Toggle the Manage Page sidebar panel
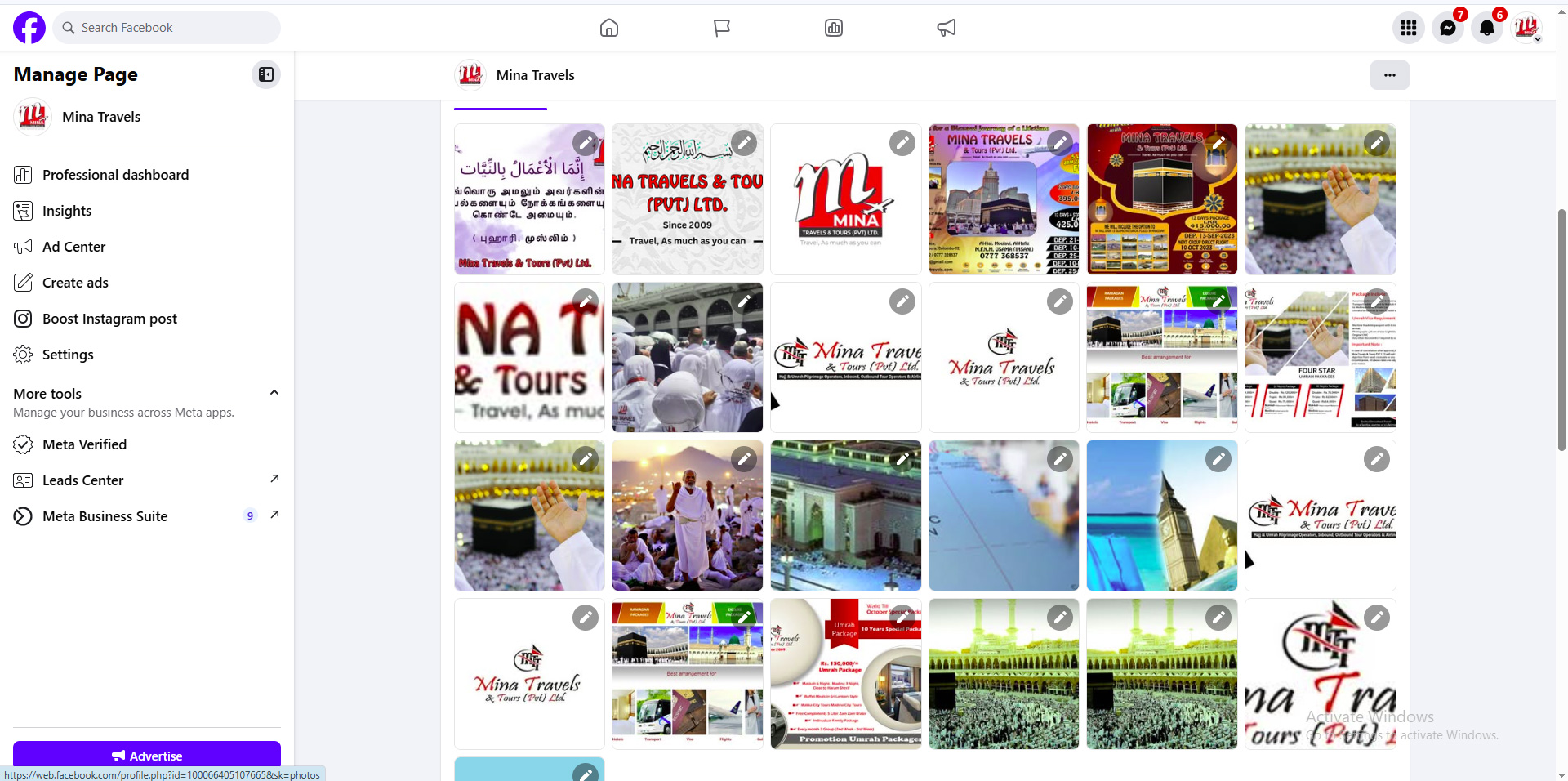This screenshot has width=1568, height=781. coord(266,74)
